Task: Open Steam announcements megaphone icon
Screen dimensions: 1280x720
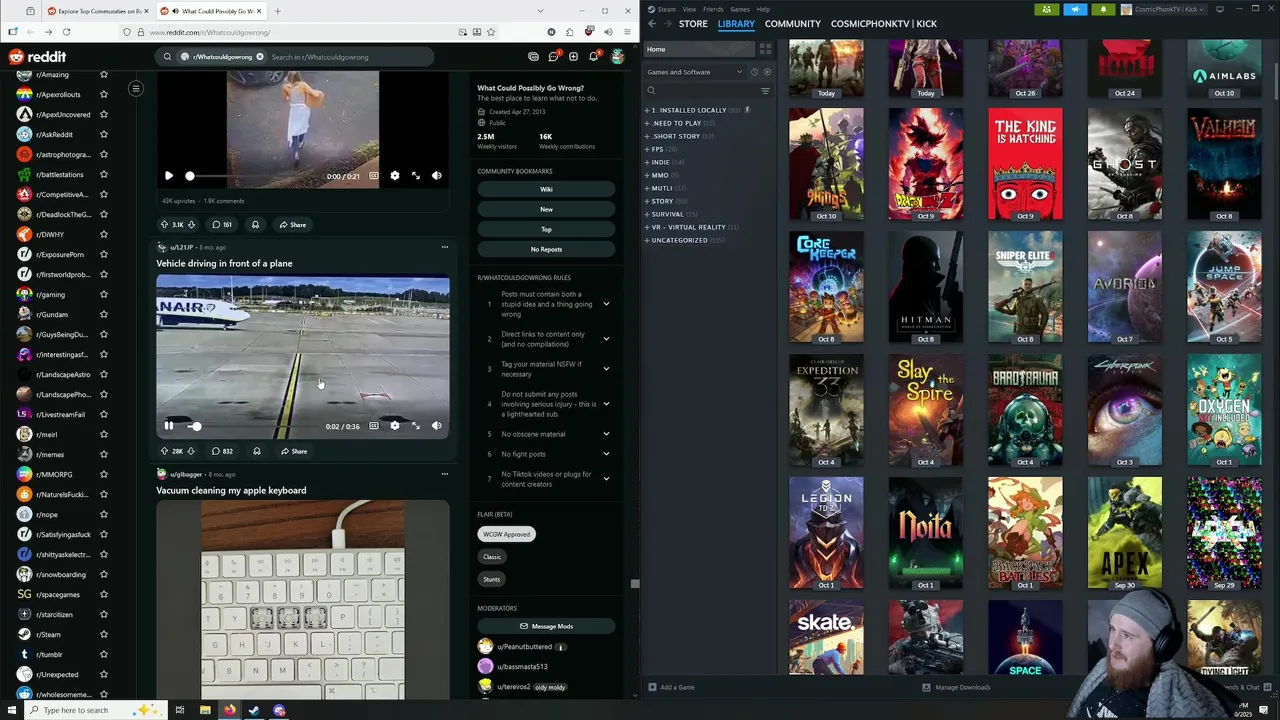Action: pyautogui.click(x=1075, y=9)
